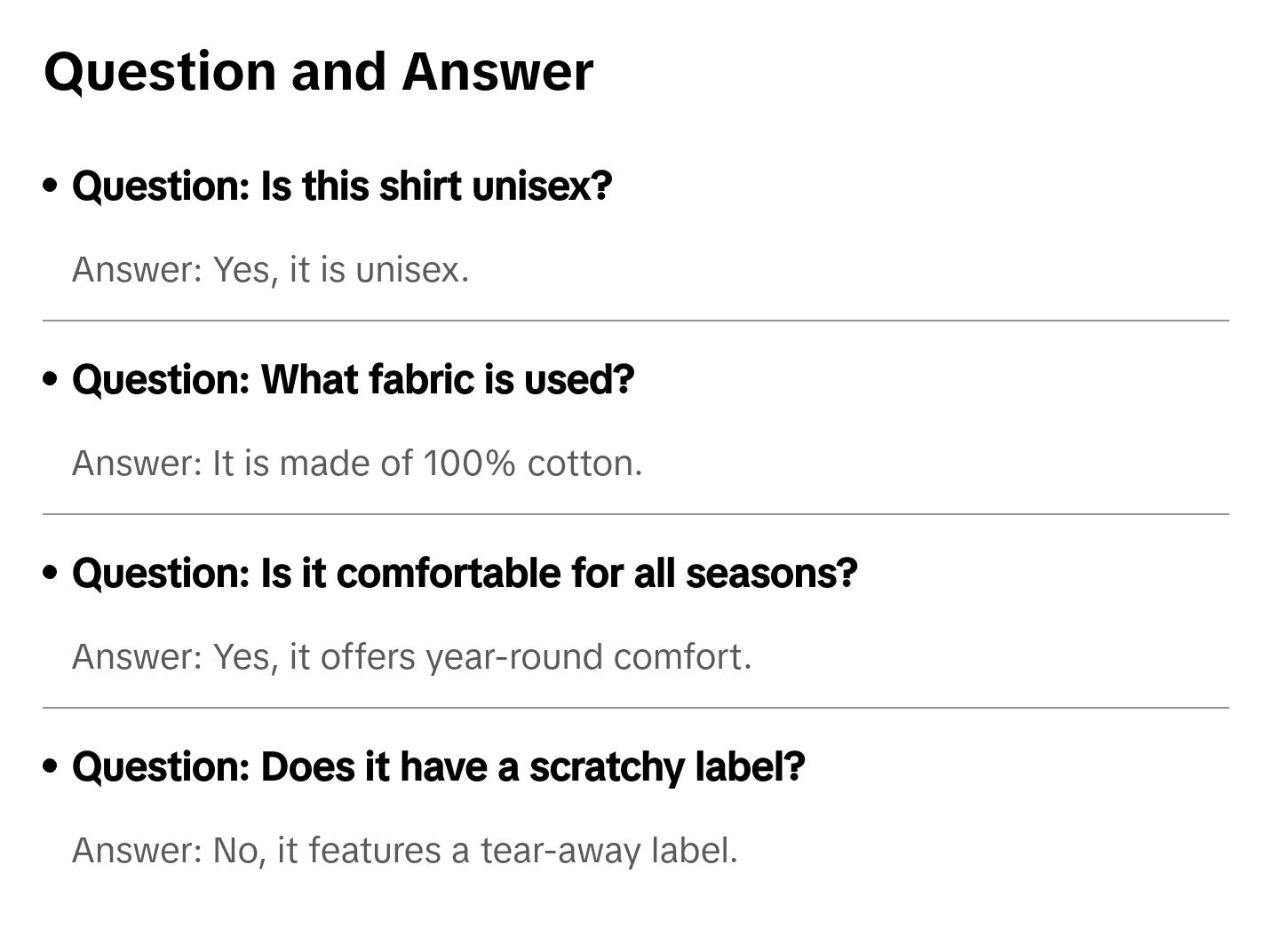Select the answer "Yes, it offers year-round comfort."
Screen dimensions: 1272x952
coord(411,657)
